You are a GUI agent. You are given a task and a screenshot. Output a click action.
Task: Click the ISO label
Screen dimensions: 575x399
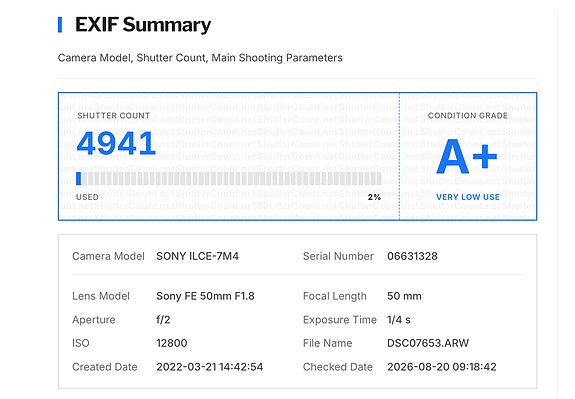coord(81,343)
